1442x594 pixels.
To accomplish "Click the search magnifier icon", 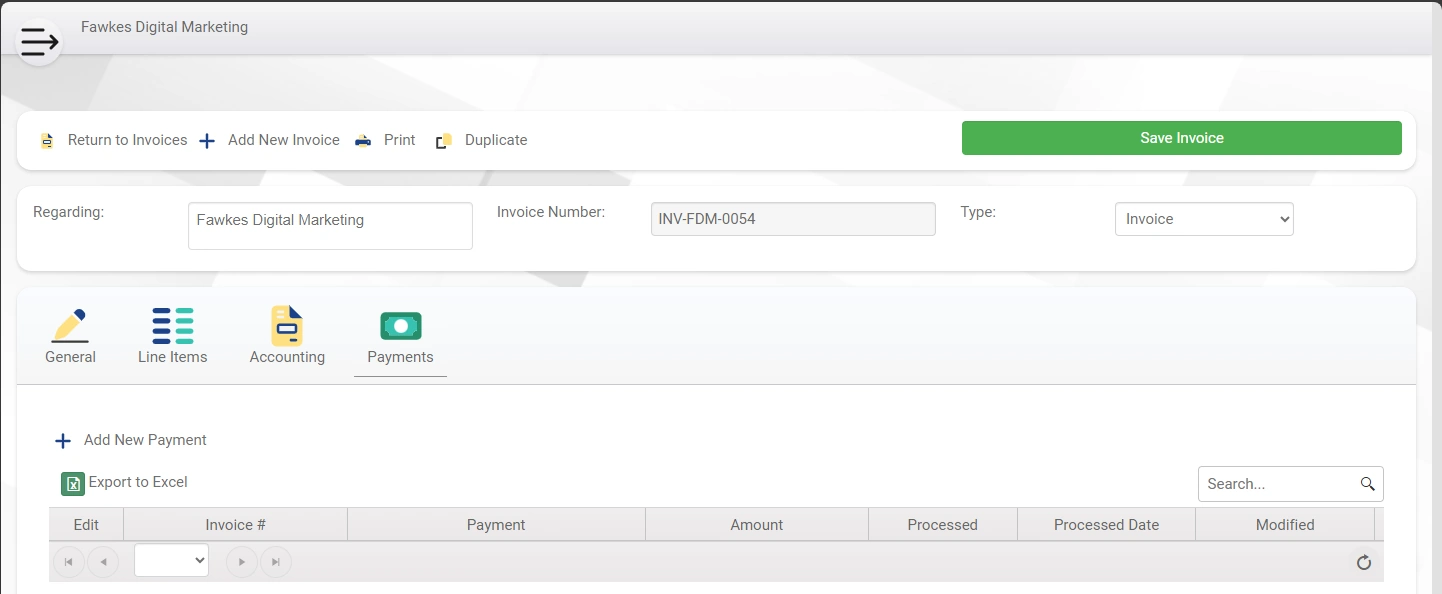I will pos(1368,484).
